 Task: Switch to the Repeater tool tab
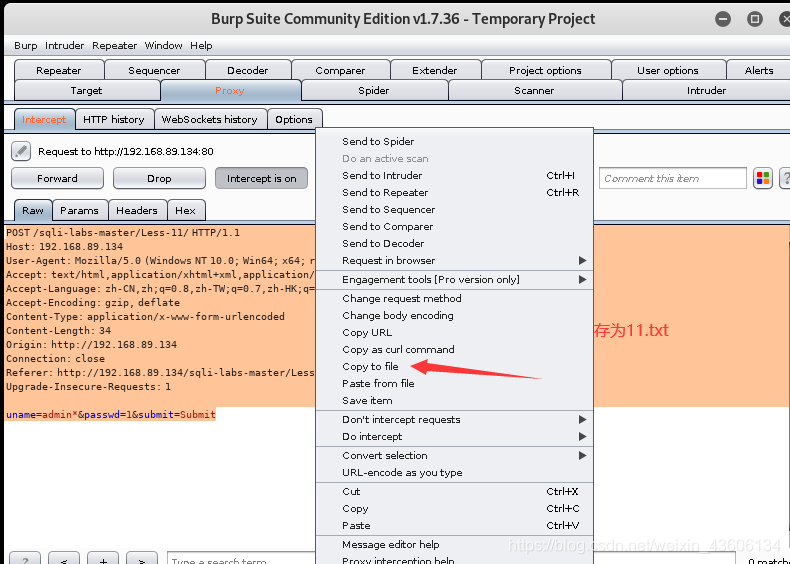click(59, 71)
